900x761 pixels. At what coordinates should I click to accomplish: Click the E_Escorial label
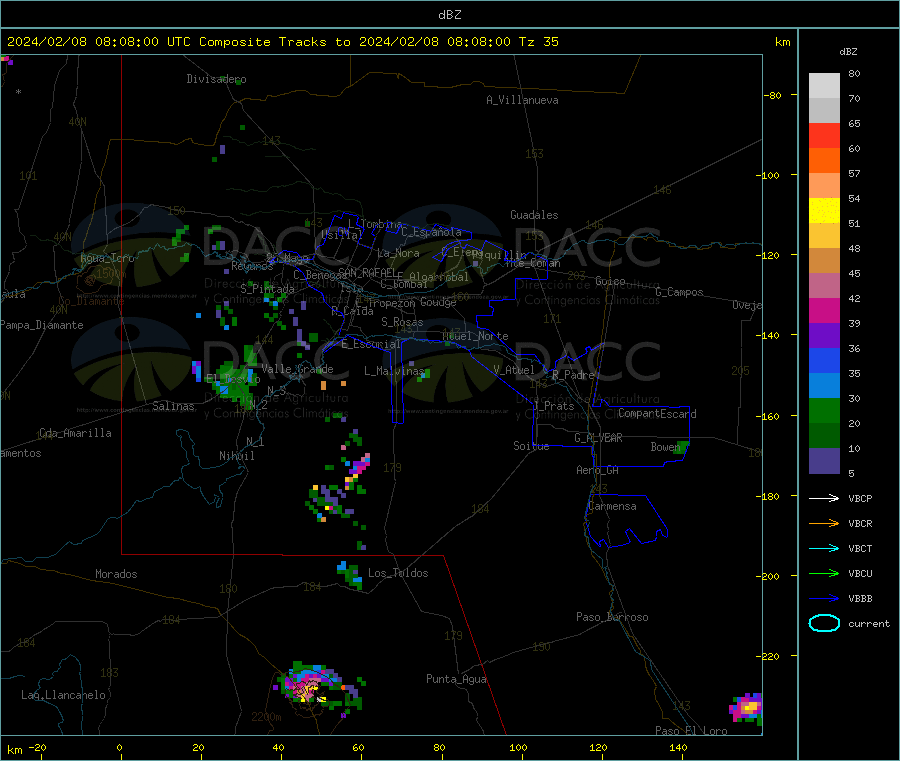(370, 344)
